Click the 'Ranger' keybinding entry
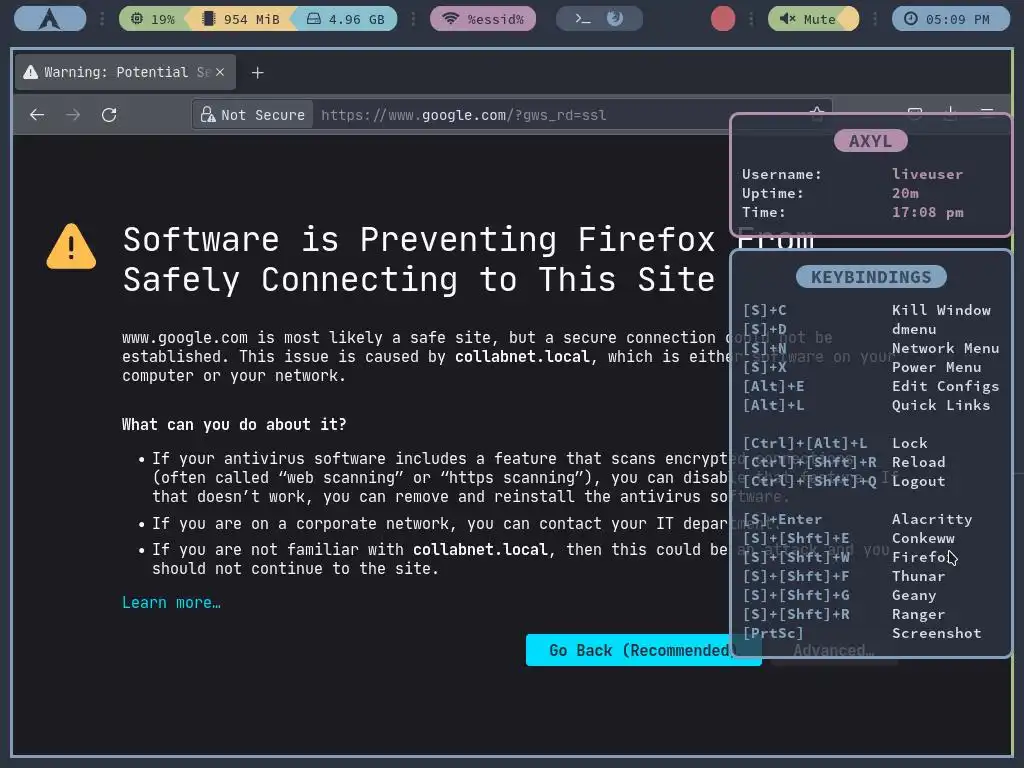 click(918, 614)
